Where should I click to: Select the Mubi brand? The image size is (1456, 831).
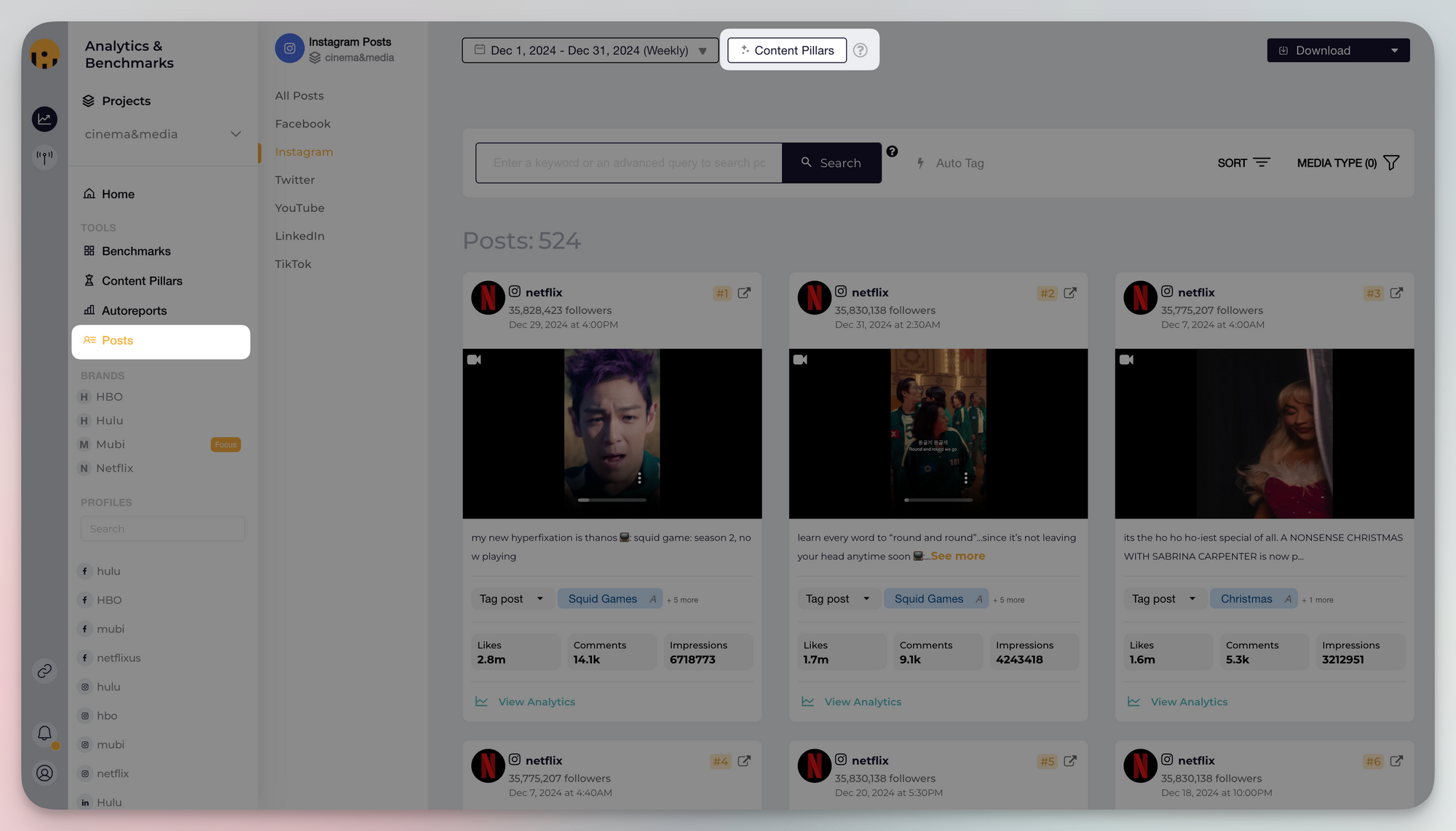110,444
